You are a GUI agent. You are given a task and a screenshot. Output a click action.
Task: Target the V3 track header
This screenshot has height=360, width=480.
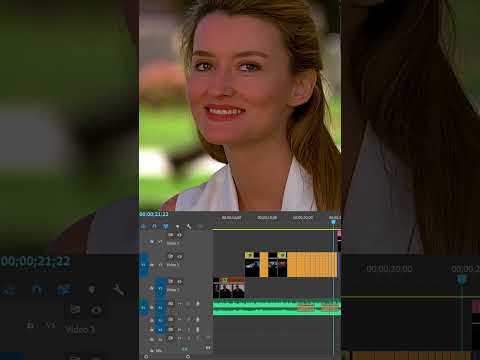point(160,242)
